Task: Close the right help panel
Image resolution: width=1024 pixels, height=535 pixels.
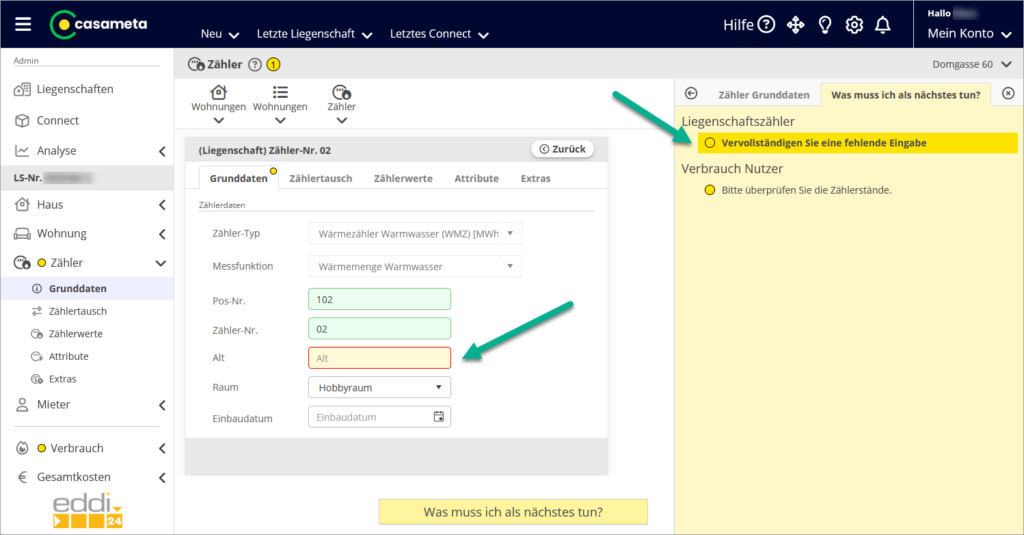Action: (x=1008, y=93)
